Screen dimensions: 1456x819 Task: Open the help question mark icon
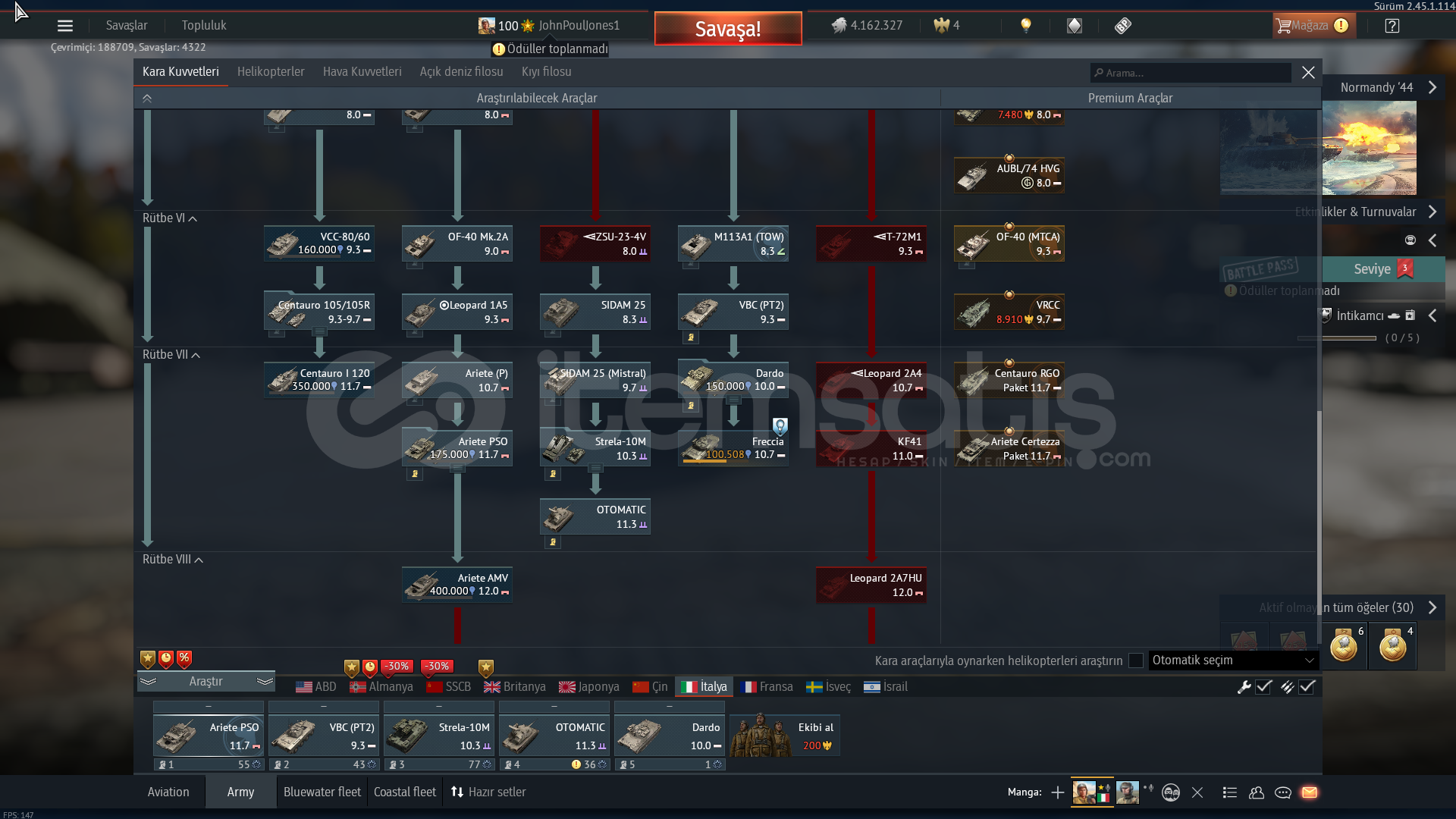[x=1392, y=26]
